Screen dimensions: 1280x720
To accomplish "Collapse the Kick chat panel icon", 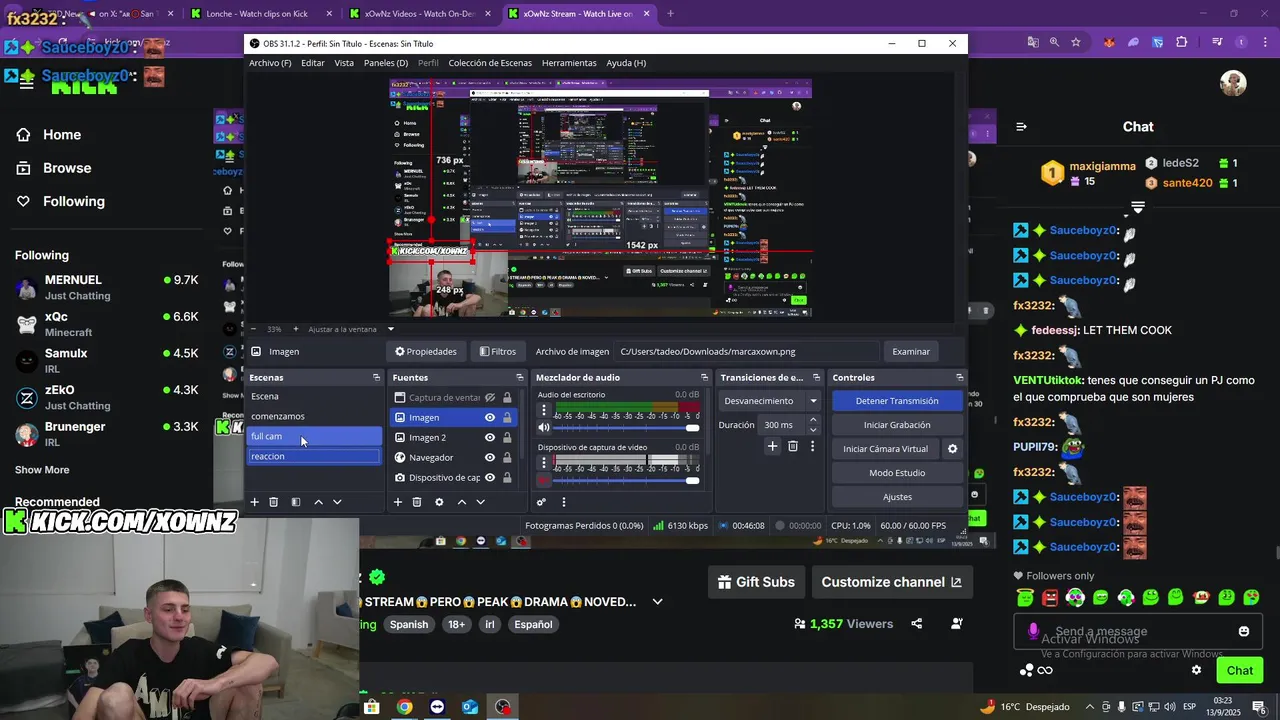I will click(1021, 127).
